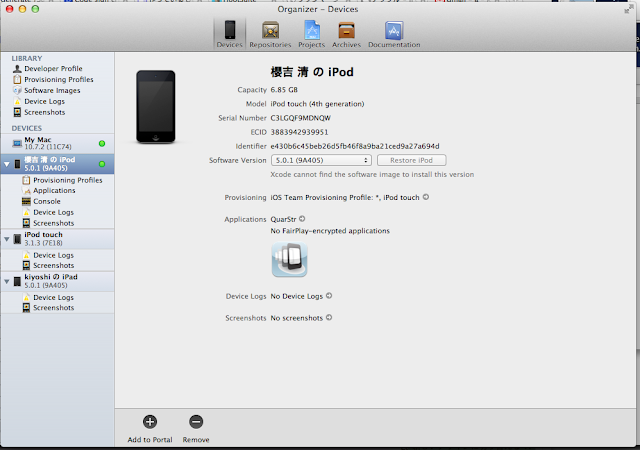Select Software Images in the Library
Image resolution: width=640 pixels, height=450 pixels.
point(52,91)
